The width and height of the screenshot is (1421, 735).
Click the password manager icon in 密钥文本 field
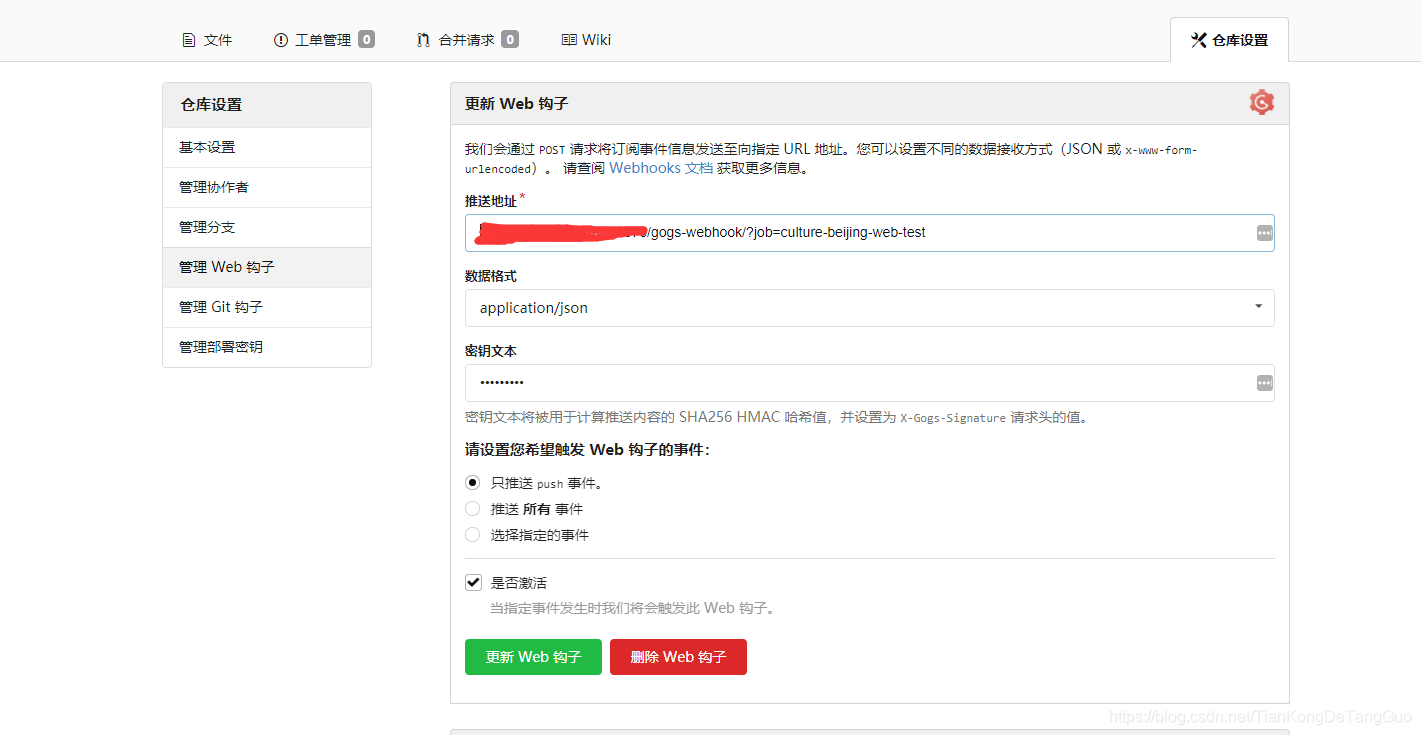click(x=1265, y=383)
